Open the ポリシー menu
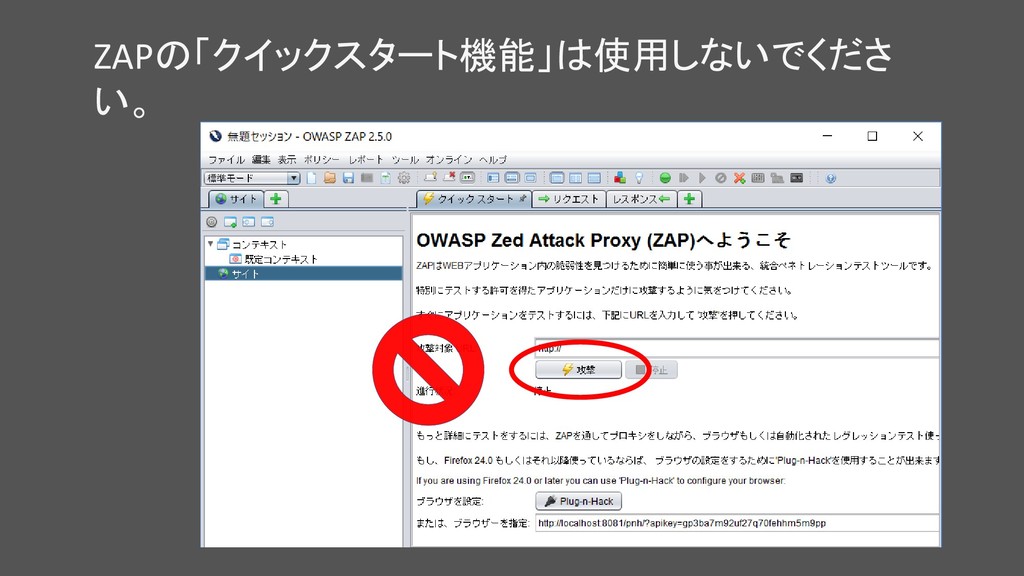Screen dimensions: 1024x576 321,159
